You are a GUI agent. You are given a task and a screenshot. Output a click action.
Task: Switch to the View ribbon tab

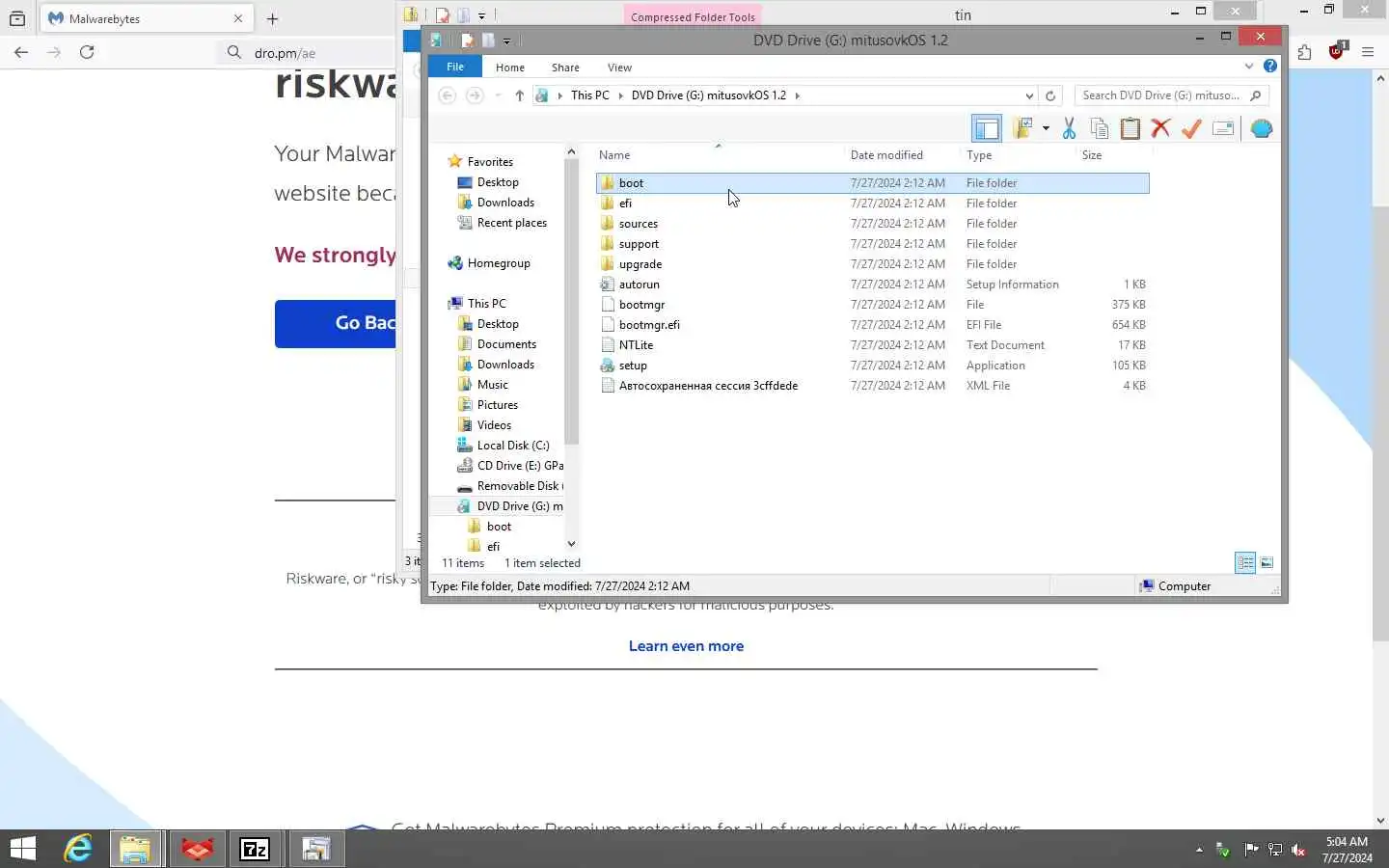pyautogui.click(x=619, y=68)
